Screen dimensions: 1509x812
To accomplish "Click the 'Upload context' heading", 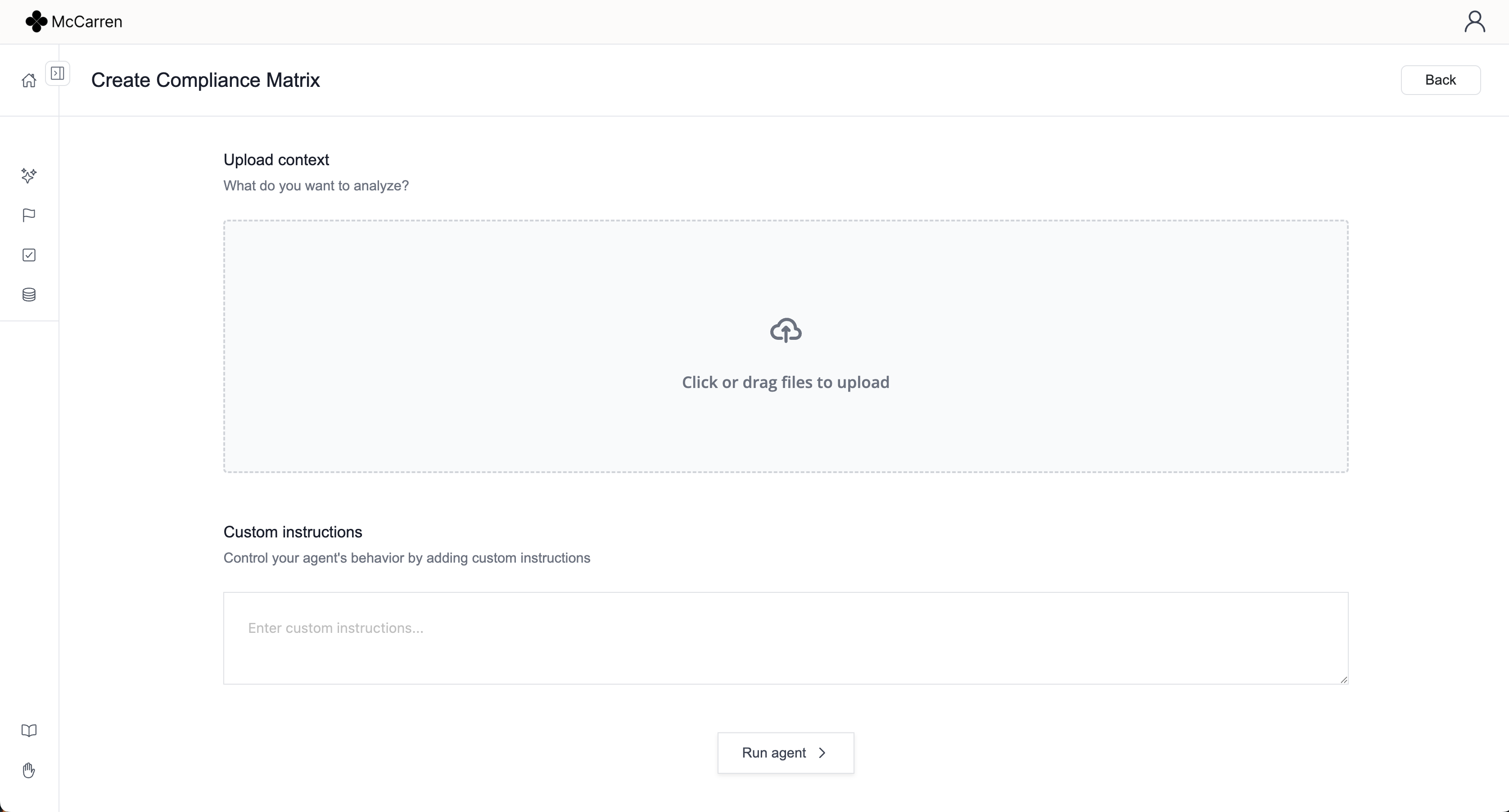I will click(276, 160).
